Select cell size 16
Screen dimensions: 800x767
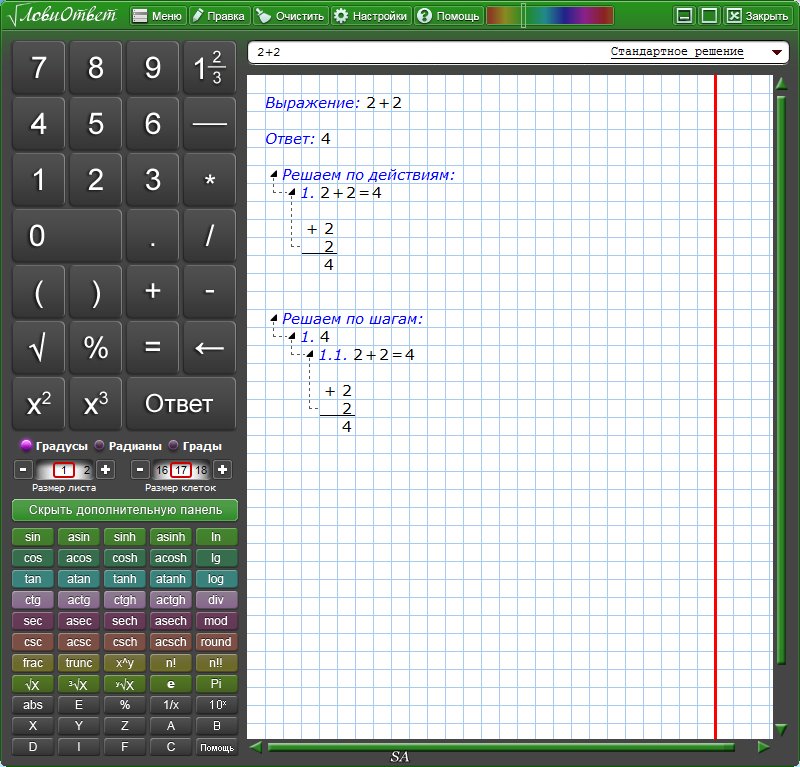pyautogui.click(x=162, y=470)
